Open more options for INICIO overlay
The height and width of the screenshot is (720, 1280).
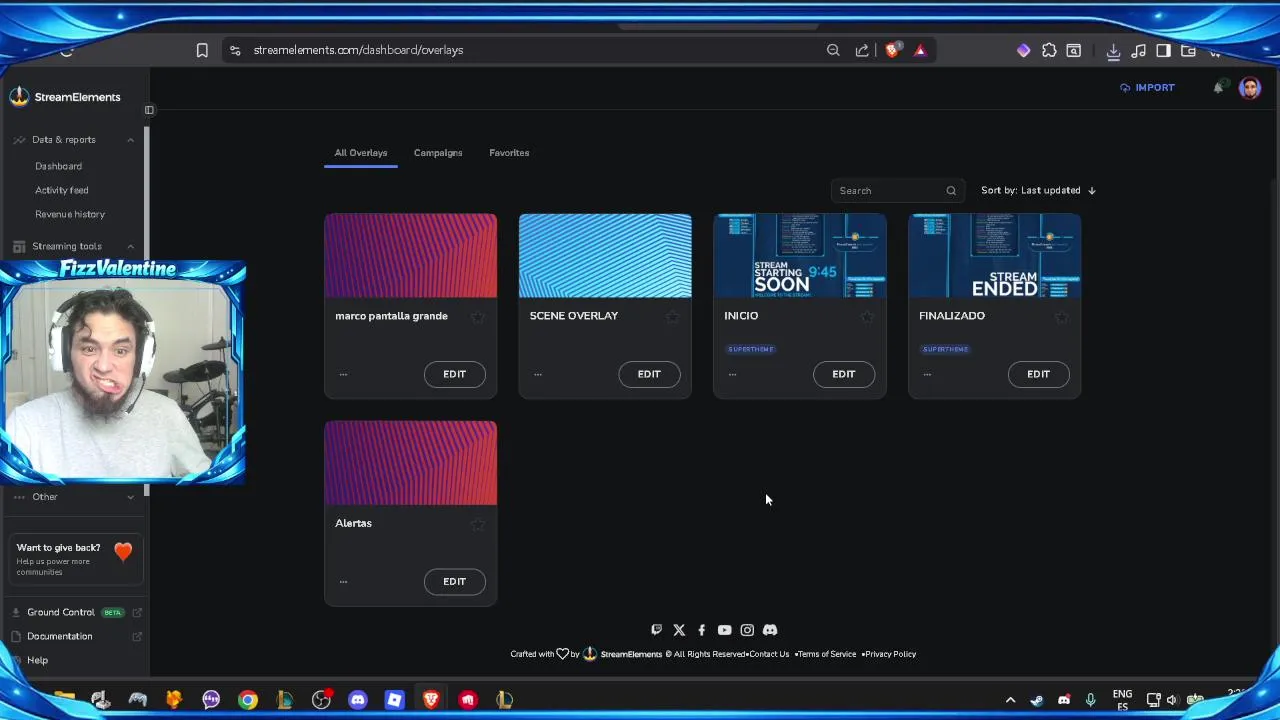point(732,375)
